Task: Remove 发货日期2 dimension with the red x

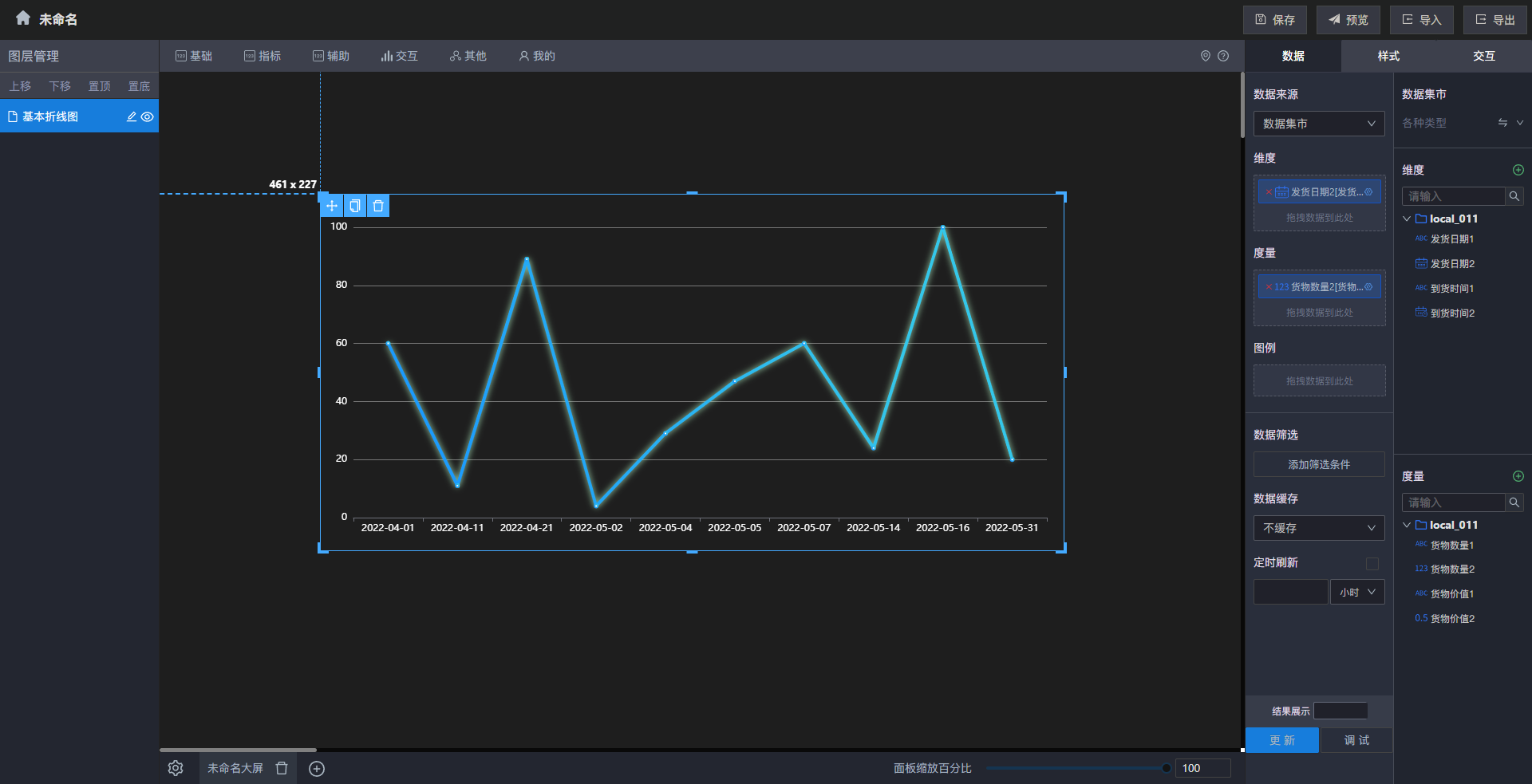Action: (1268, 192)
